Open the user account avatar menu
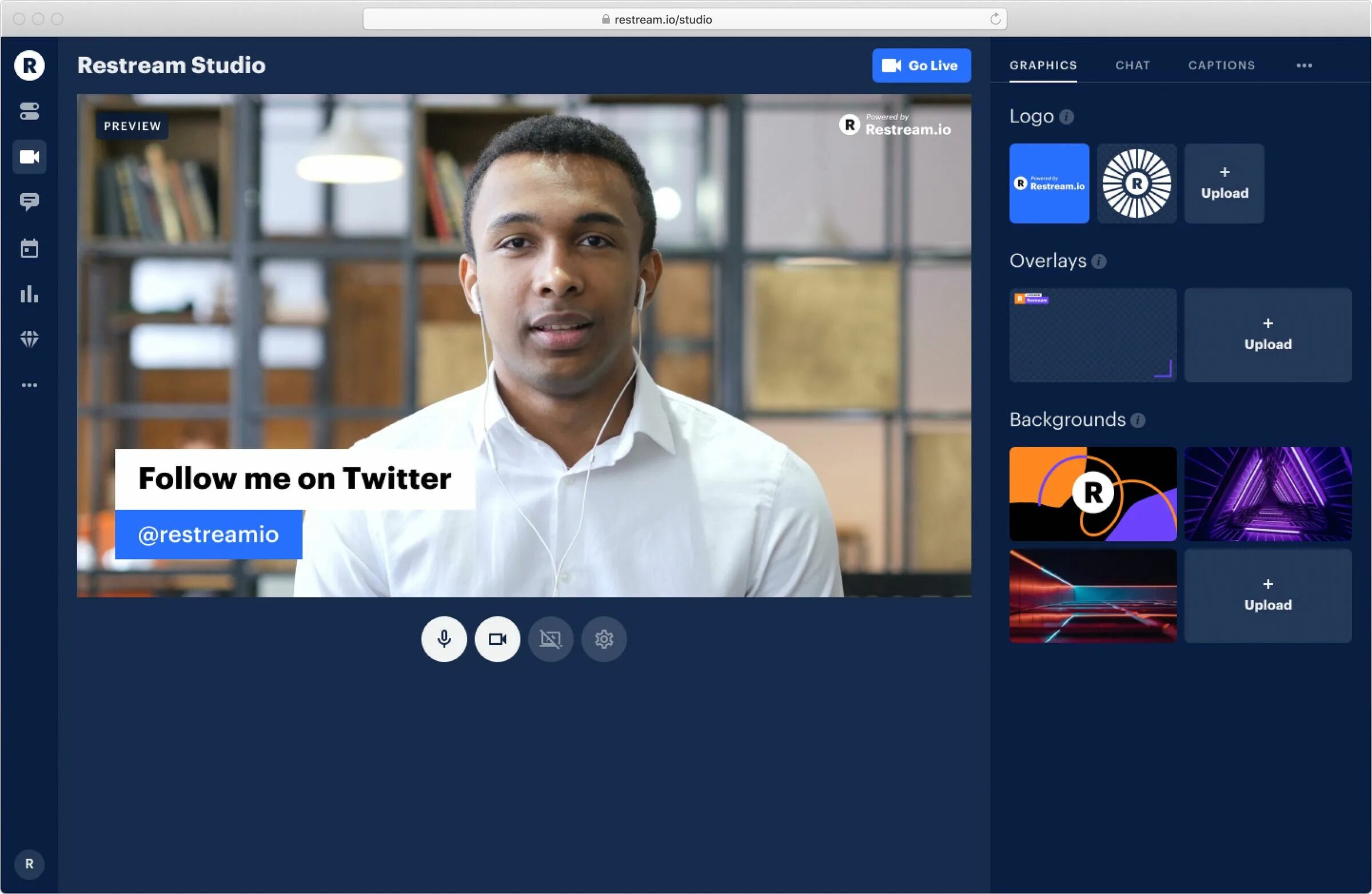Viewport: 1372px width, 894px height. click(x=29, y=864)
